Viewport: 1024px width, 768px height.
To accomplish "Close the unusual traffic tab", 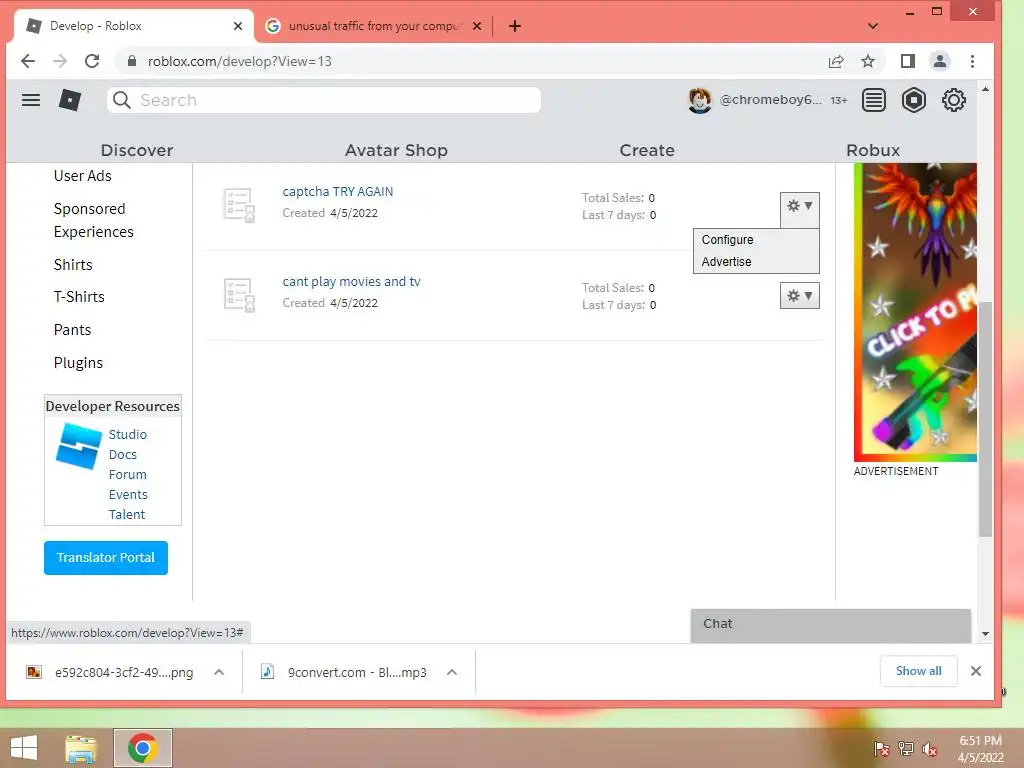I will (x=477, y=26).
